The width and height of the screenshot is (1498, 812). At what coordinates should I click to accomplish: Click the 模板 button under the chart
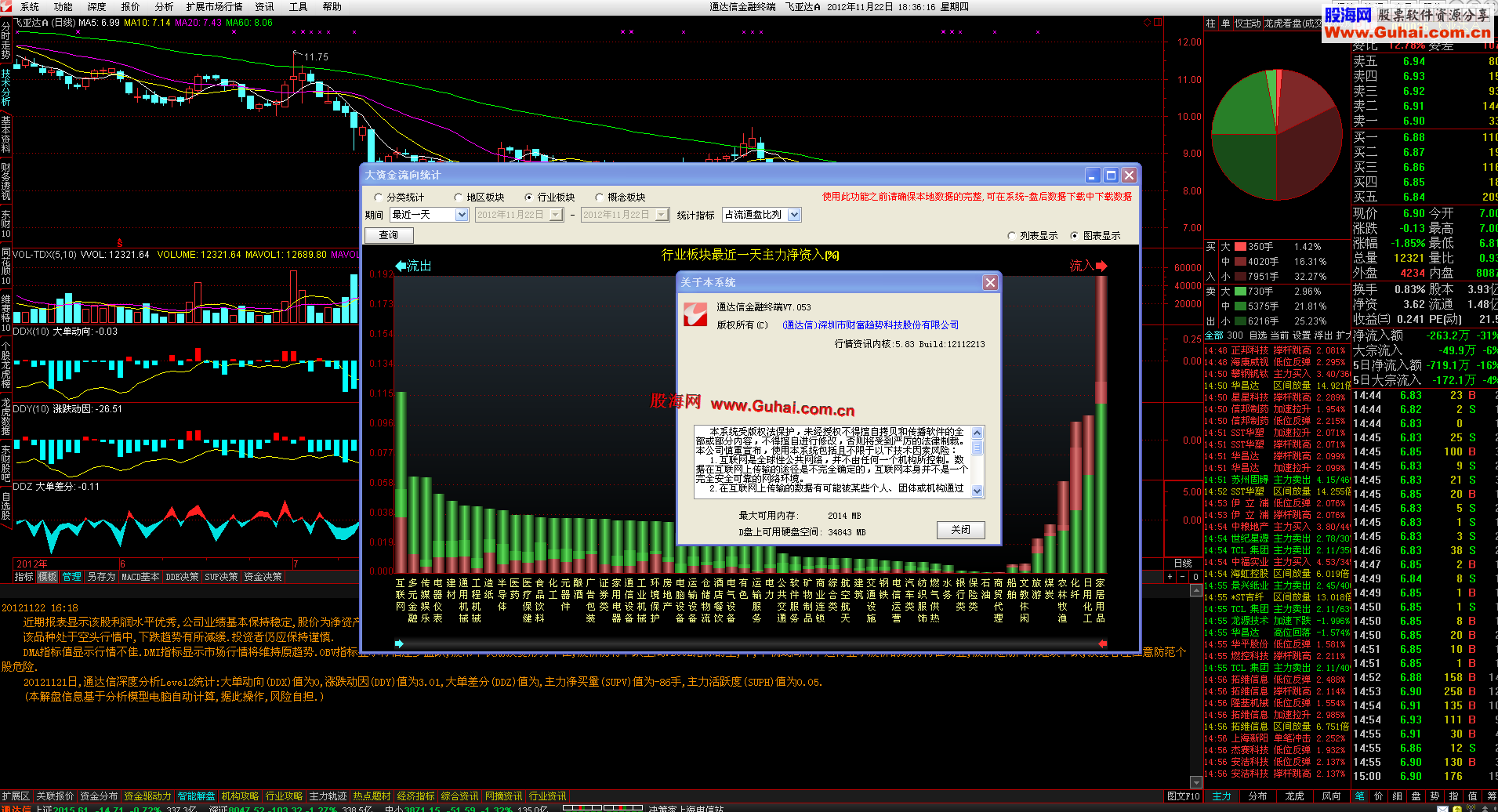pos(48,577)
